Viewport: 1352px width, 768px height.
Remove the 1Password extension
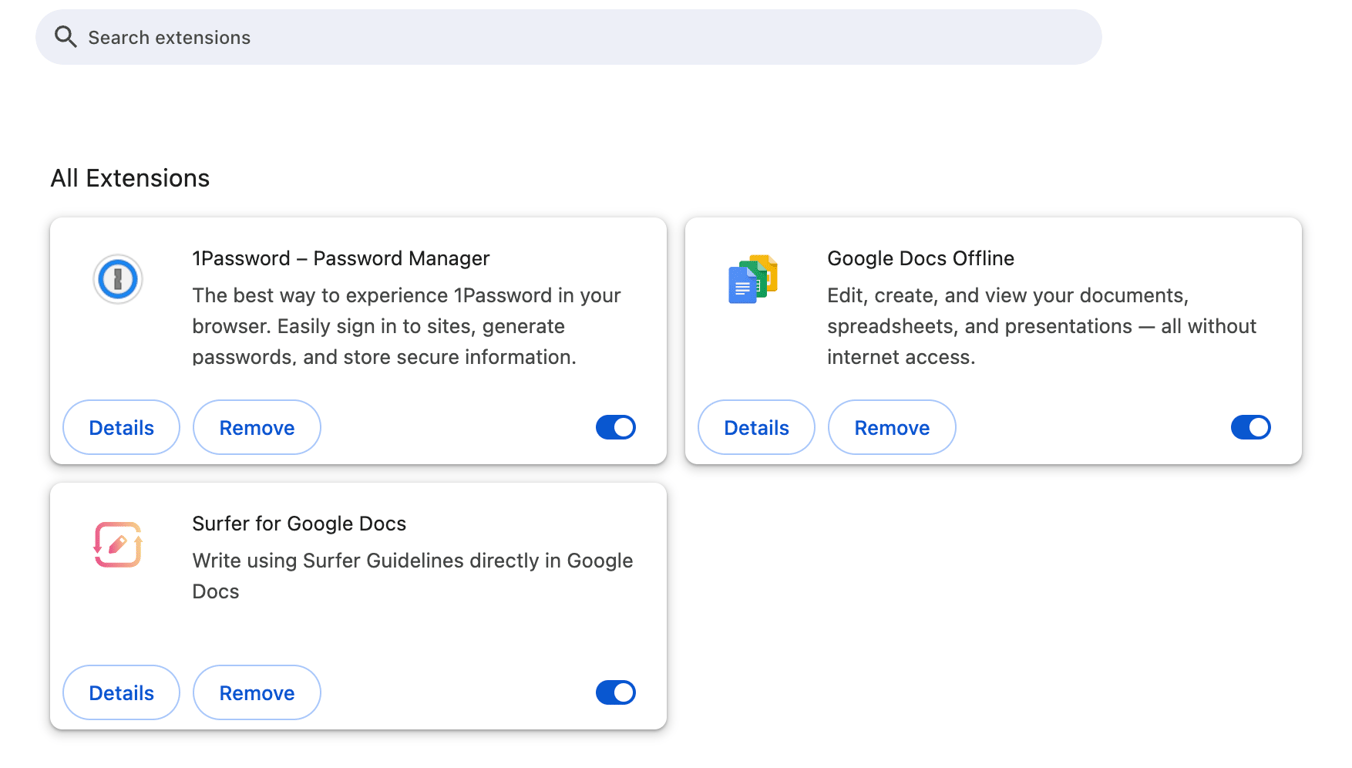[256, 427]
